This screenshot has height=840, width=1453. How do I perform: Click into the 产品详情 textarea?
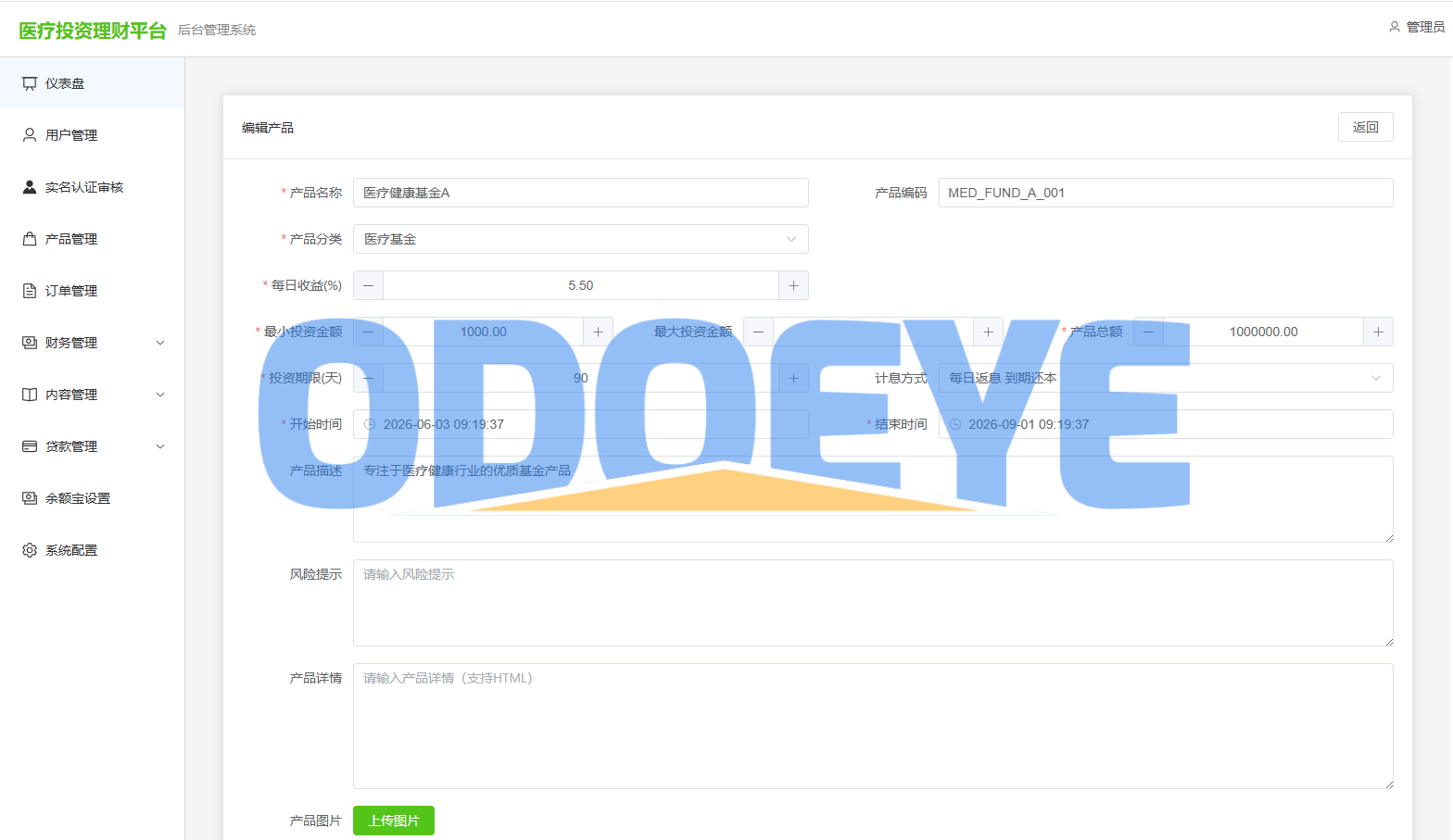pos(873,726)
